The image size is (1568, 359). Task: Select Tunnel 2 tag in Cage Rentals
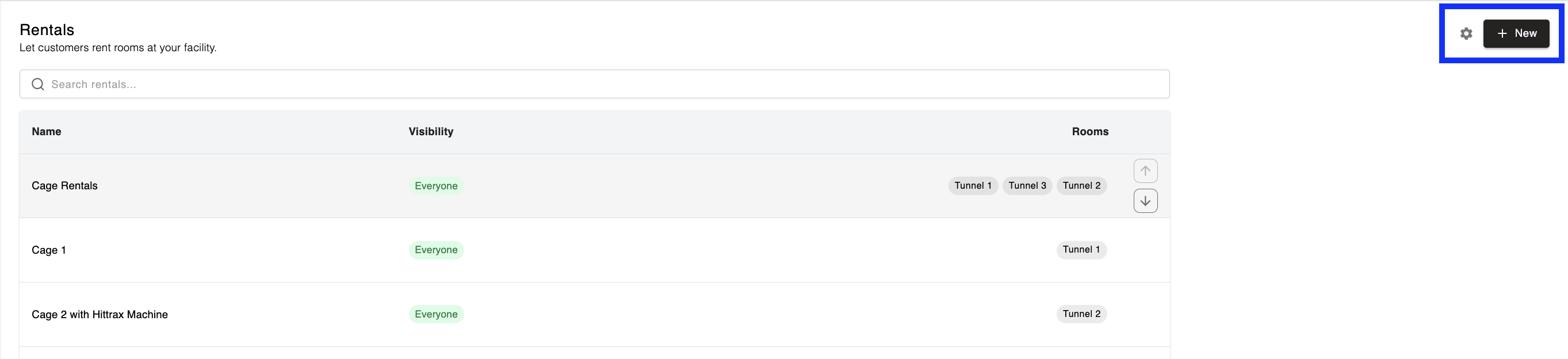1081,186
